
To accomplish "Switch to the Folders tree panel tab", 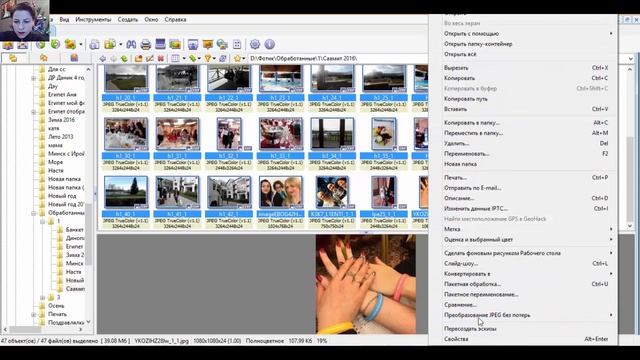I will (x=13, y=58).
